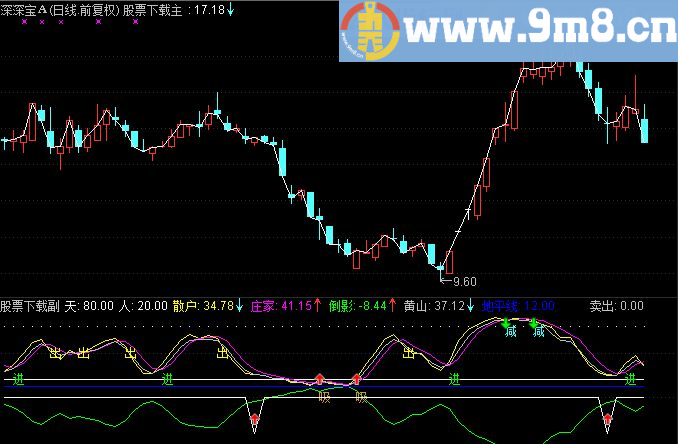Click the cyan down arrow after 17.18

point(230,10)
